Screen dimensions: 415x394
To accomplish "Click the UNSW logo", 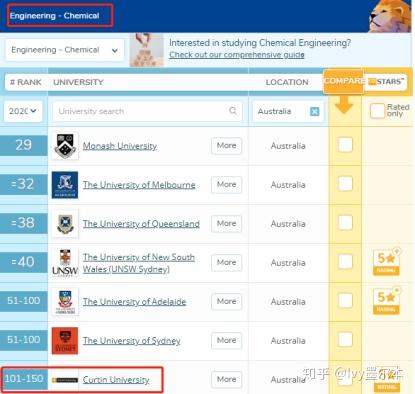I will (x=65, y=263).
